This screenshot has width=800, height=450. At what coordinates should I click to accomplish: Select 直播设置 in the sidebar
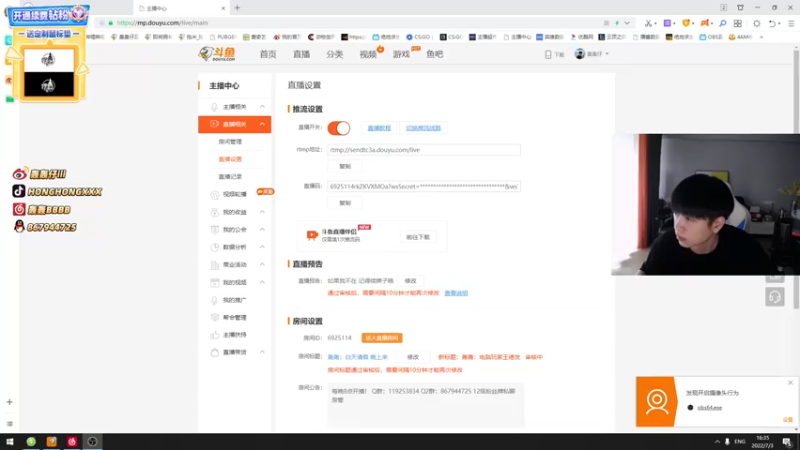[230, 159]
